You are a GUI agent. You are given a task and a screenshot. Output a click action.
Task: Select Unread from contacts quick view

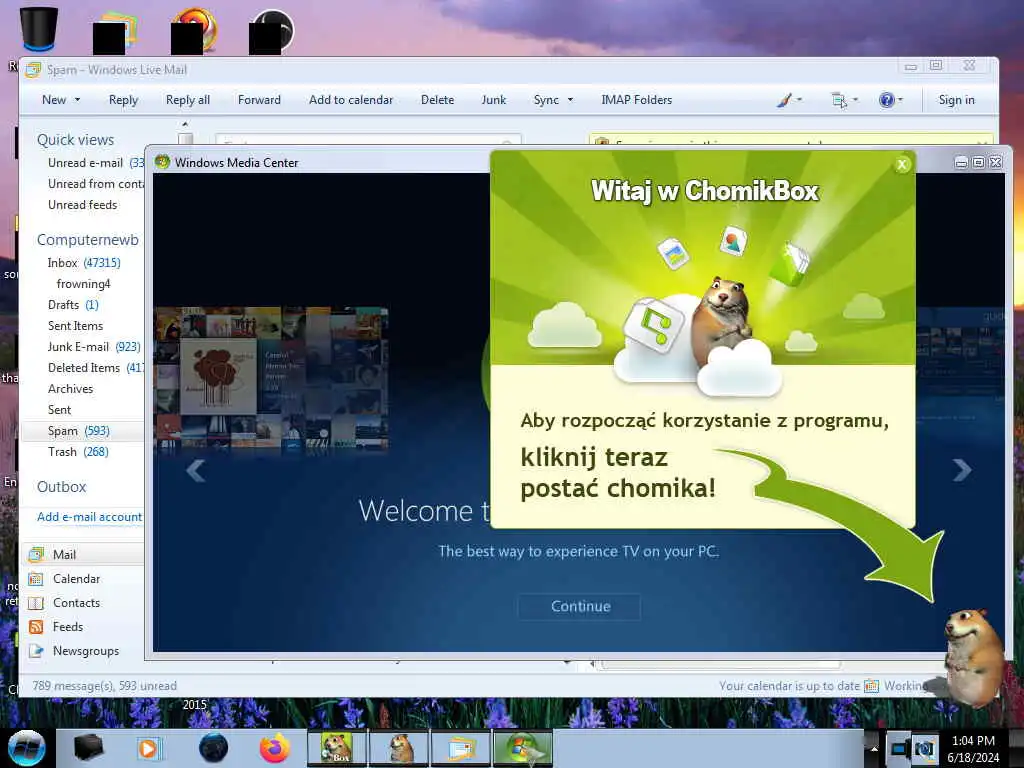point(95,184)
